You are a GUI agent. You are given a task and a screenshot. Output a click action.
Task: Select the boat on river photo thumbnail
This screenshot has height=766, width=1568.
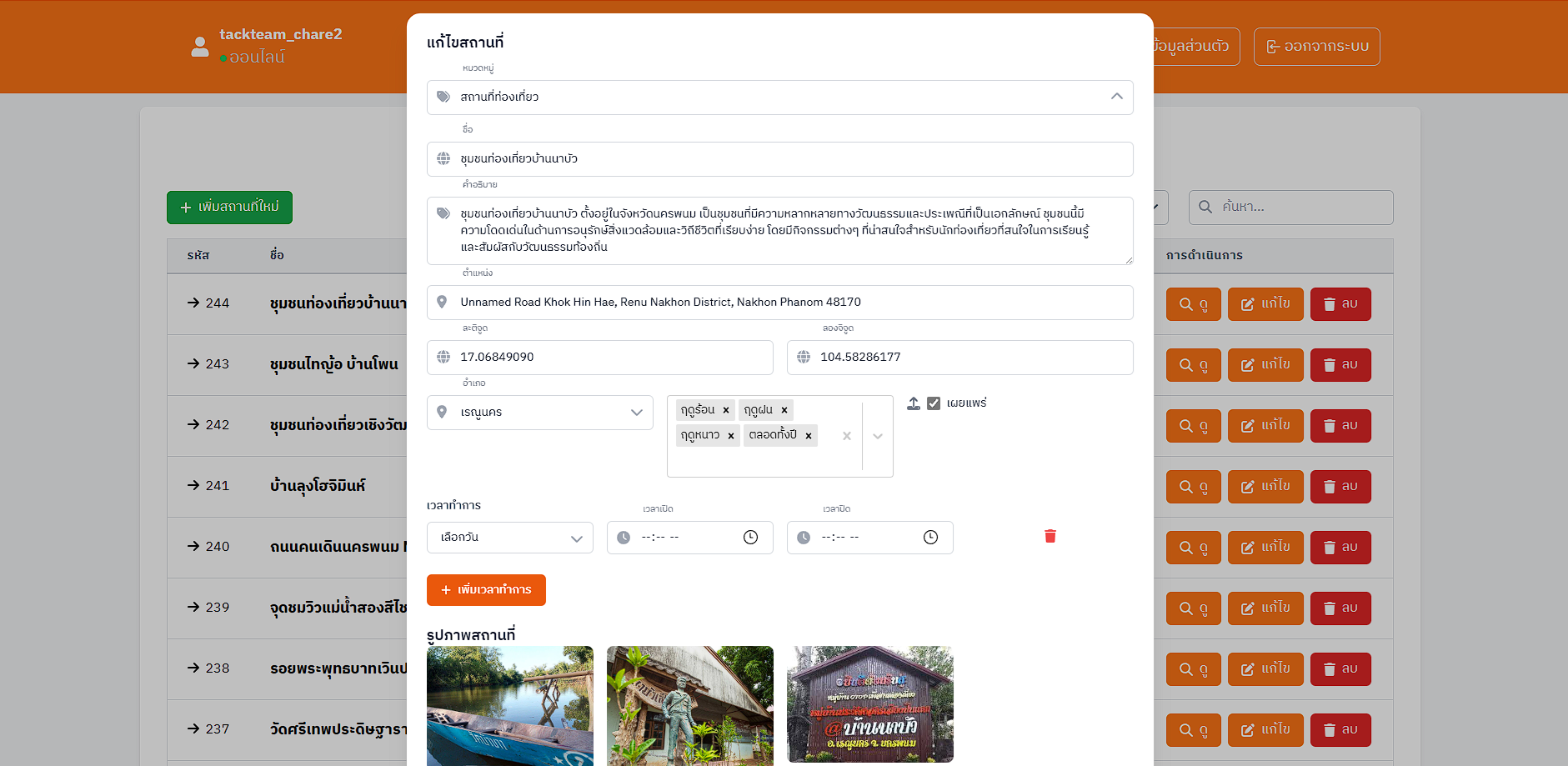coord(510,706)
